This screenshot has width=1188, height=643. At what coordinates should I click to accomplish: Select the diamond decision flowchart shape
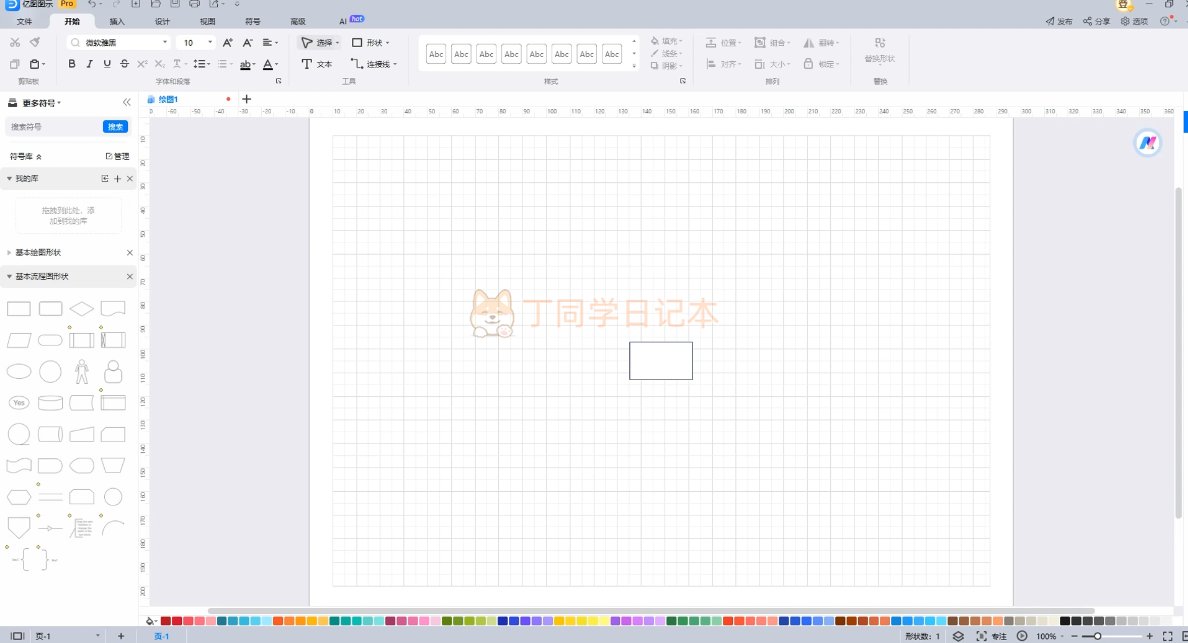(82, 308)
